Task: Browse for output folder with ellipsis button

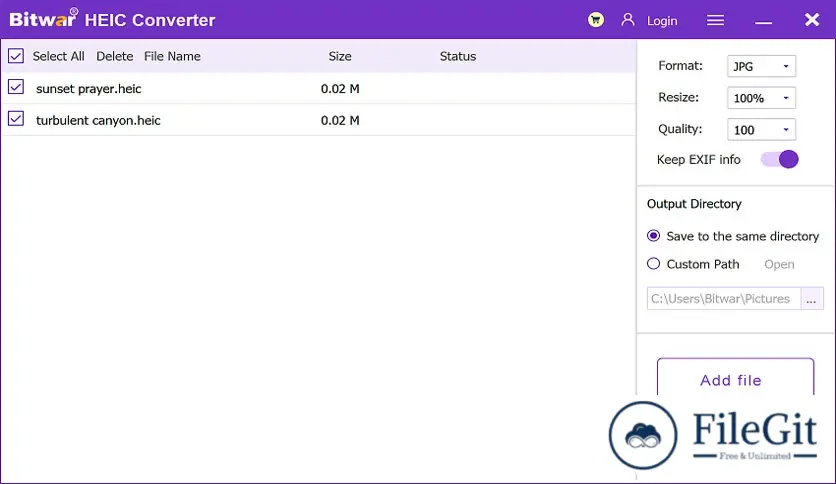Action: pos(812,298)
